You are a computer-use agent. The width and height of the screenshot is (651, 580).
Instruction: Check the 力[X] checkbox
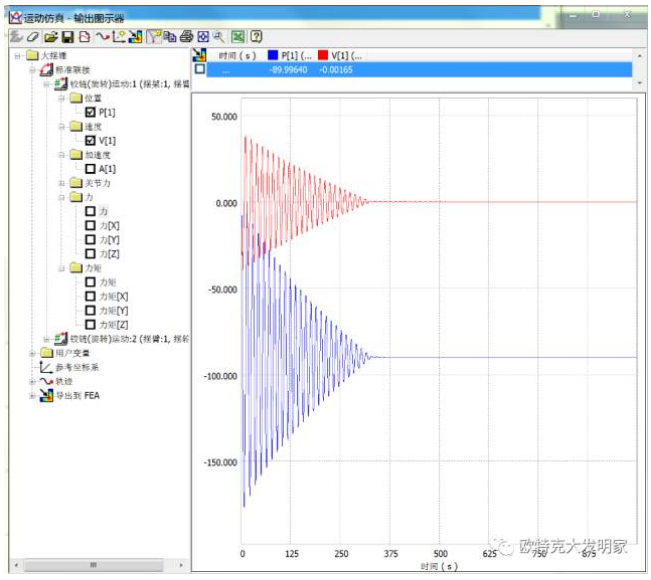(x=90, y=225)
